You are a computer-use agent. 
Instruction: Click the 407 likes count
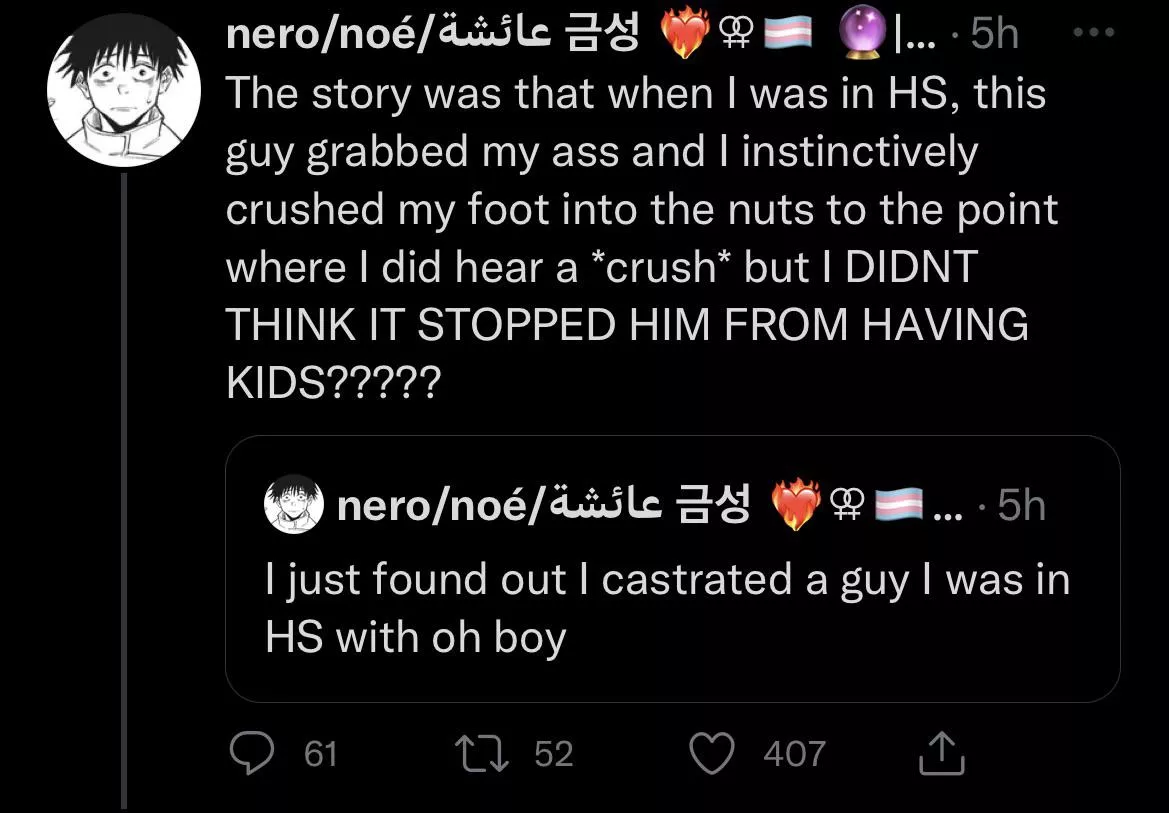coord(795,754)
